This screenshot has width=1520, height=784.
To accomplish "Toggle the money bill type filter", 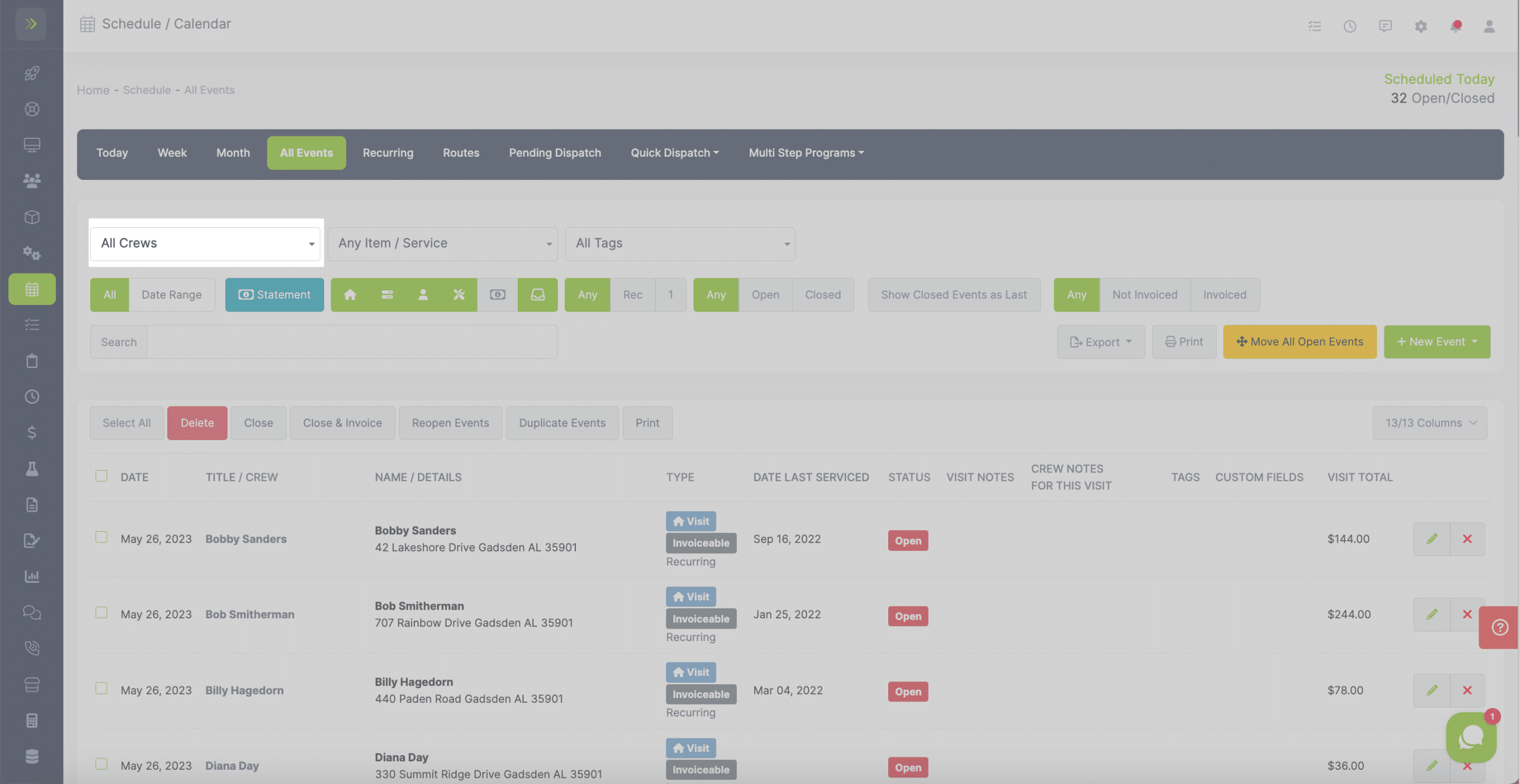I will (498, 295).
